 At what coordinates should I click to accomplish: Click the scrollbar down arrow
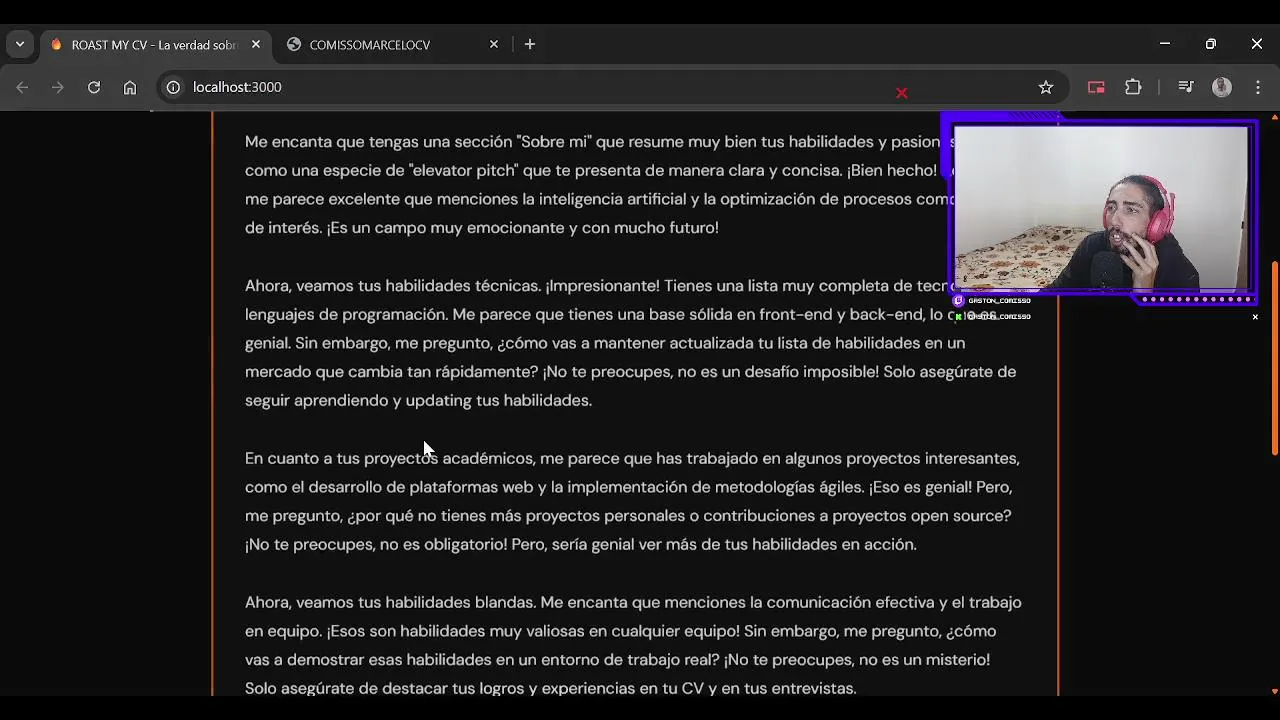pos(1274,690)
